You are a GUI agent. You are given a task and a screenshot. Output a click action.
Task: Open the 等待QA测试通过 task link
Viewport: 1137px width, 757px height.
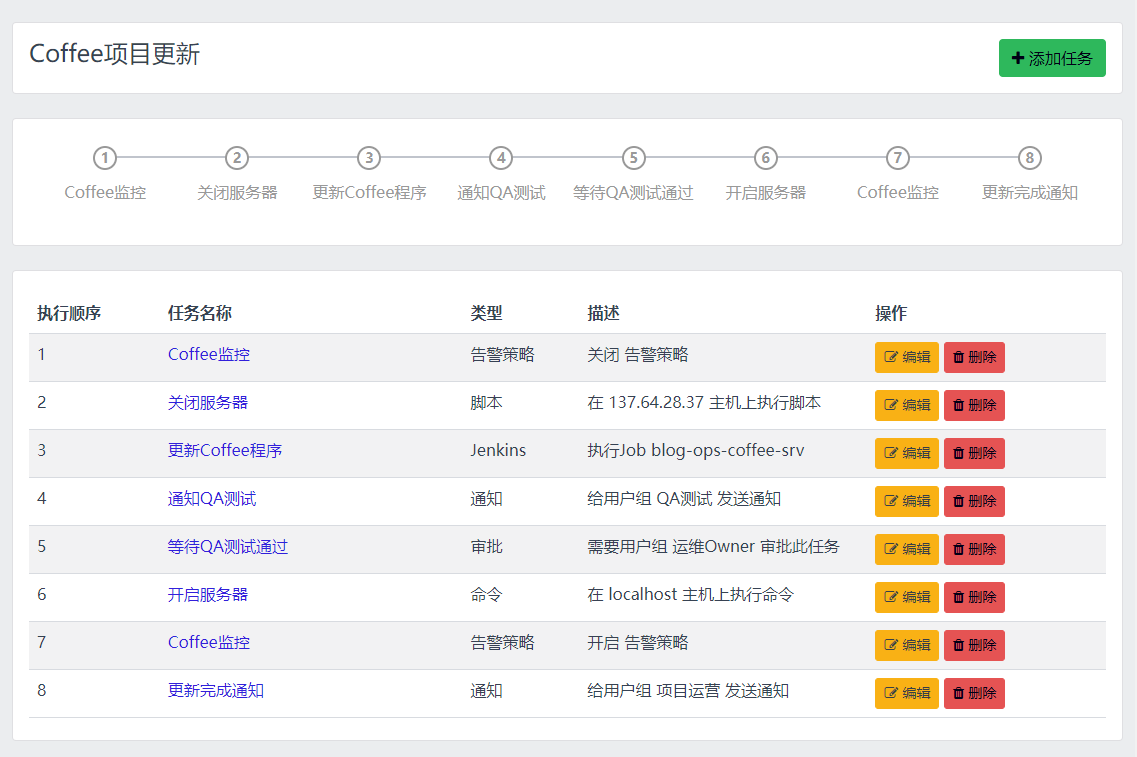228,547
